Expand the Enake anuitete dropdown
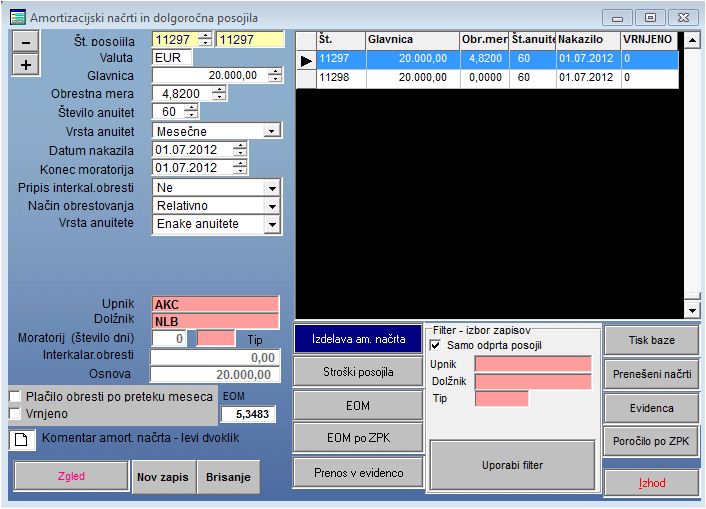This screenshot has height=509, width=706. pos(271,225)
